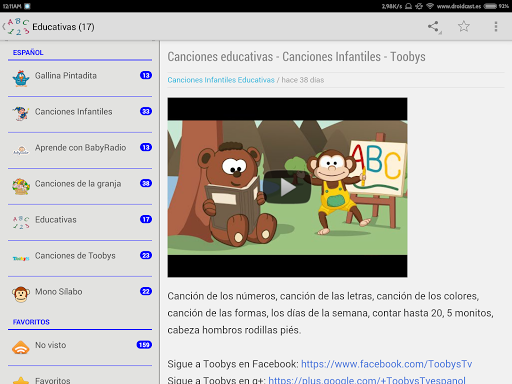Select the Canciones Infantiles jester icon
This screenshot has height=384, width=512.
pyautogui.click(x=21, y=113)
